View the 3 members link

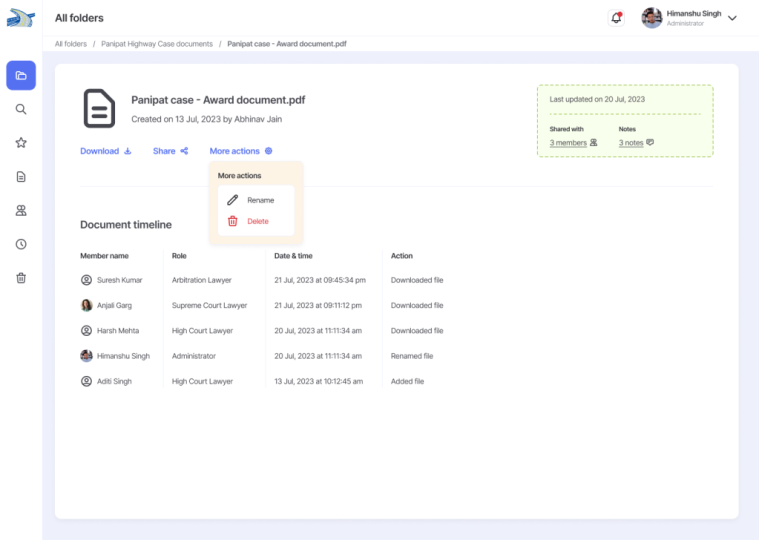click(x=572, y=143)
